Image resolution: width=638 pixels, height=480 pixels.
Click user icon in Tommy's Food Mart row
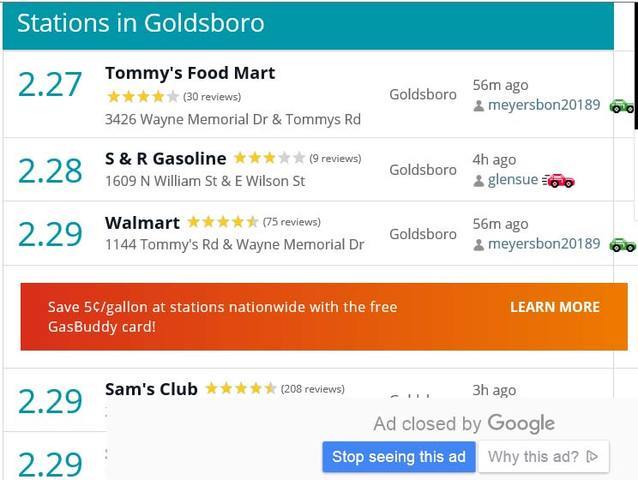click(479, 106)
